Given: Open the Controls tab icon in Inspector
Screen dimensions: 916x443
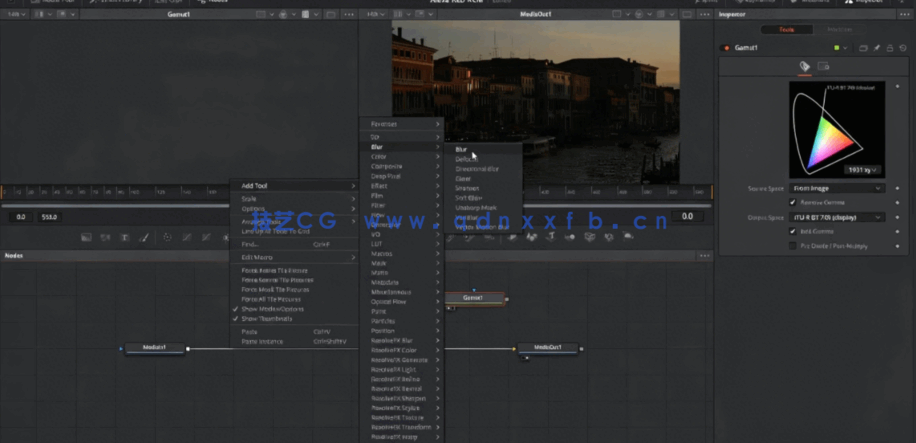Looking at the screenshot, I should click(804, 67).
